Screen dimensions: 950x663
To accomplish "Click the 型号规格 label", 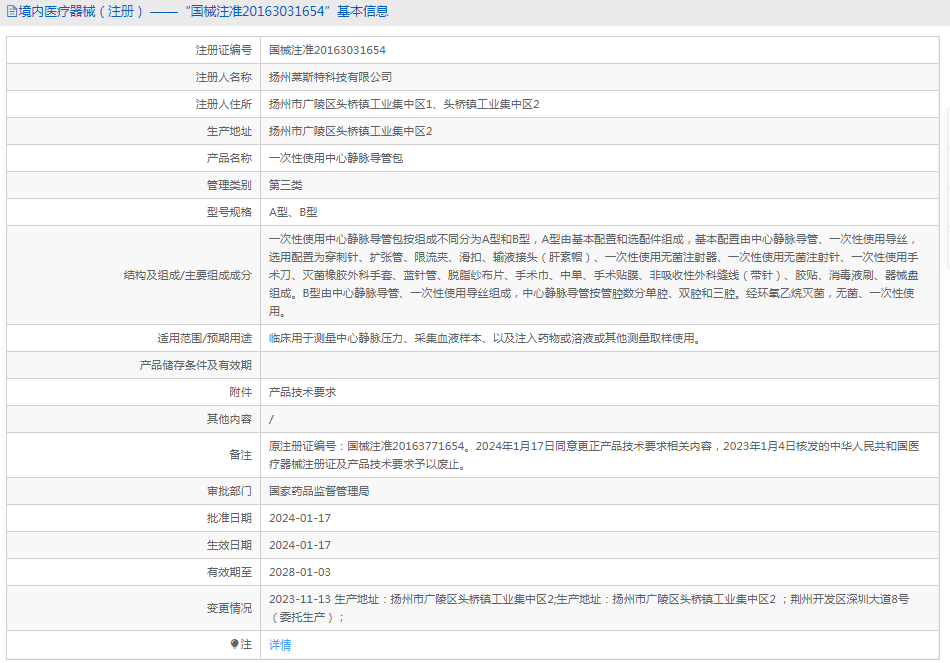I will pyautogui.click(x=229, y=212).
